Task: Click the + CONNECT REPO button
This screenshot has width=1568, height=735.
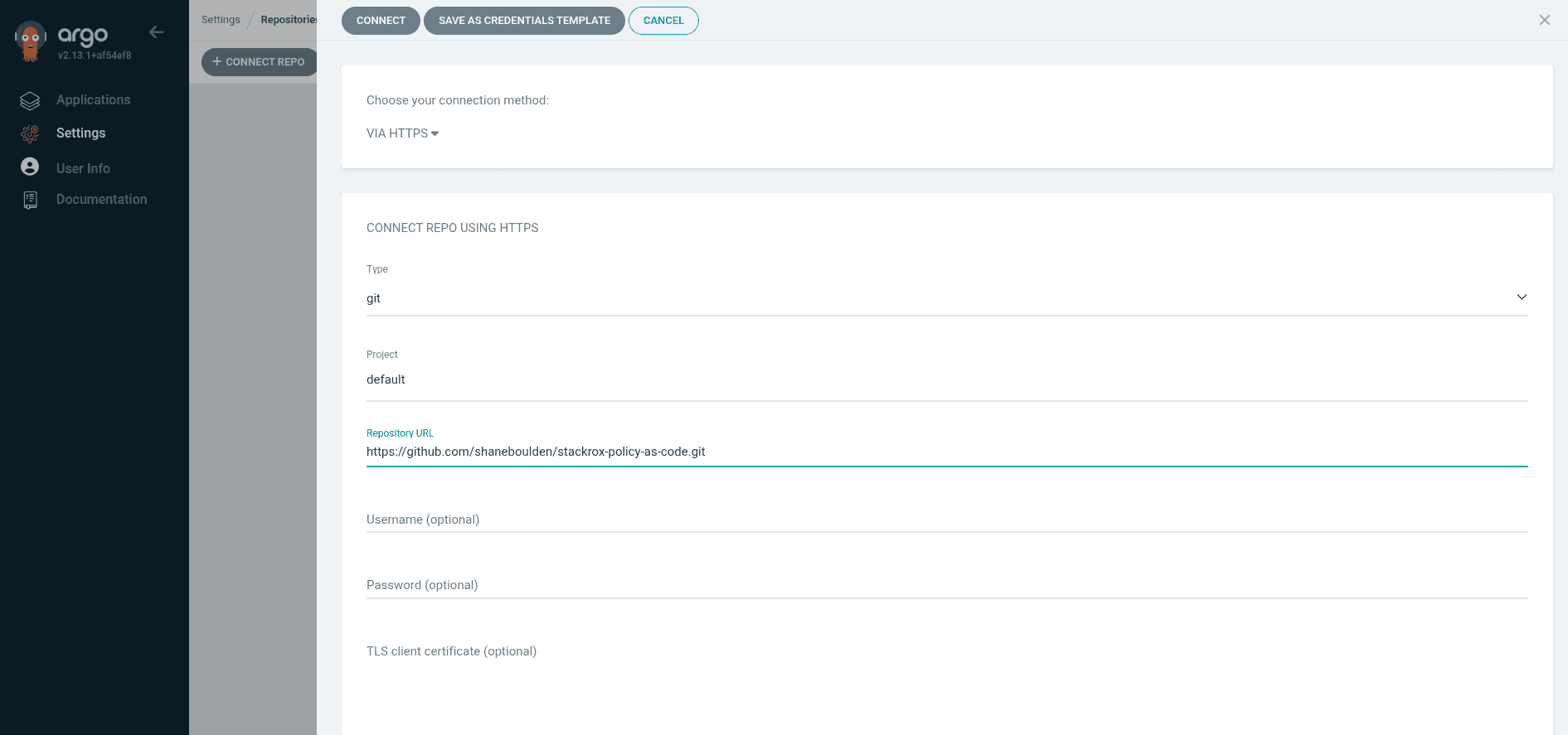Action: 259,61
